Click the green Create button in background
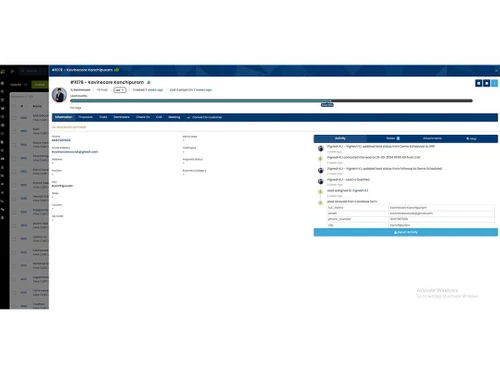500x375 pixels. pyautogui.click(x=40, y=85)
